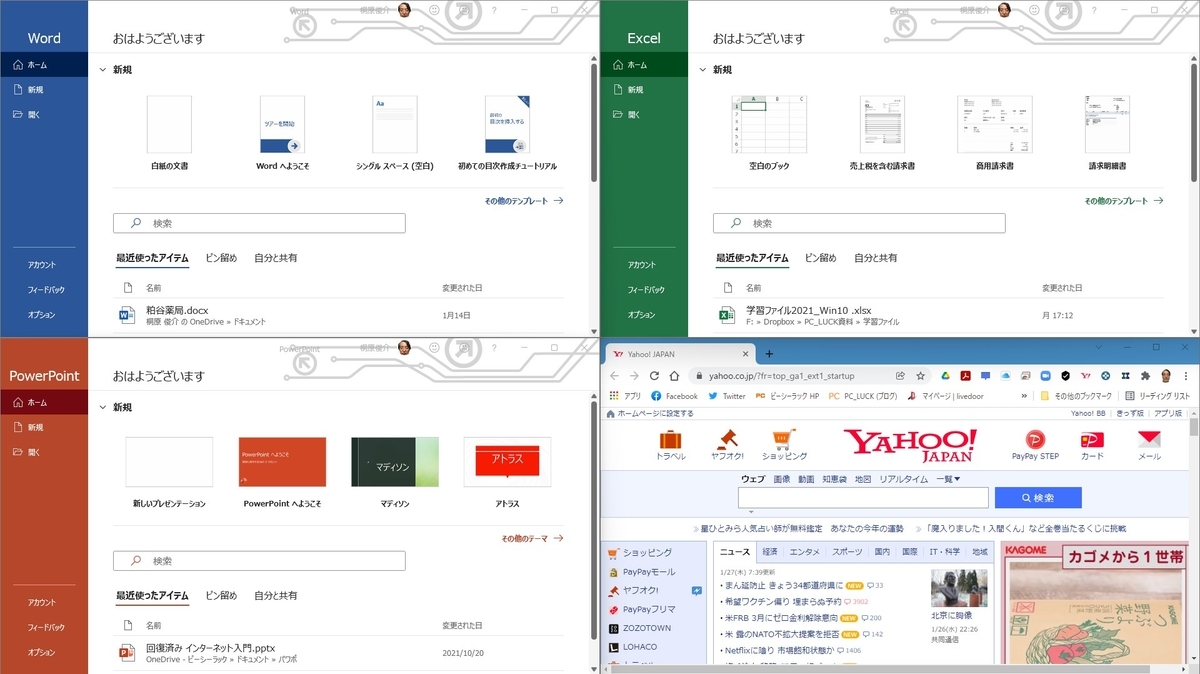Switch to ピン留め tab in Word
The image size is (1200, 674).
point(221,258)
